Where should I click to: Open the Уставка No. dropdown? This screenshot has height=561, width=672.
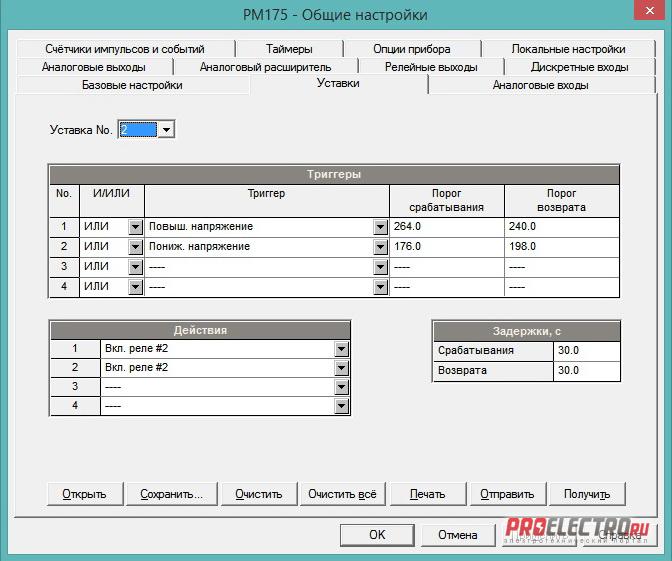click(x=166, y=130)
